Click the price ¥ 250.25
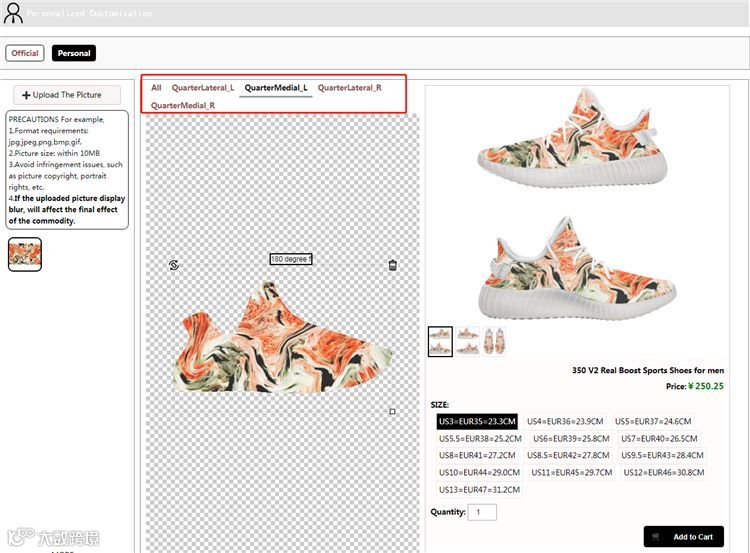Image resolution: width=750 pixels, height=553 pixels. 706,387
